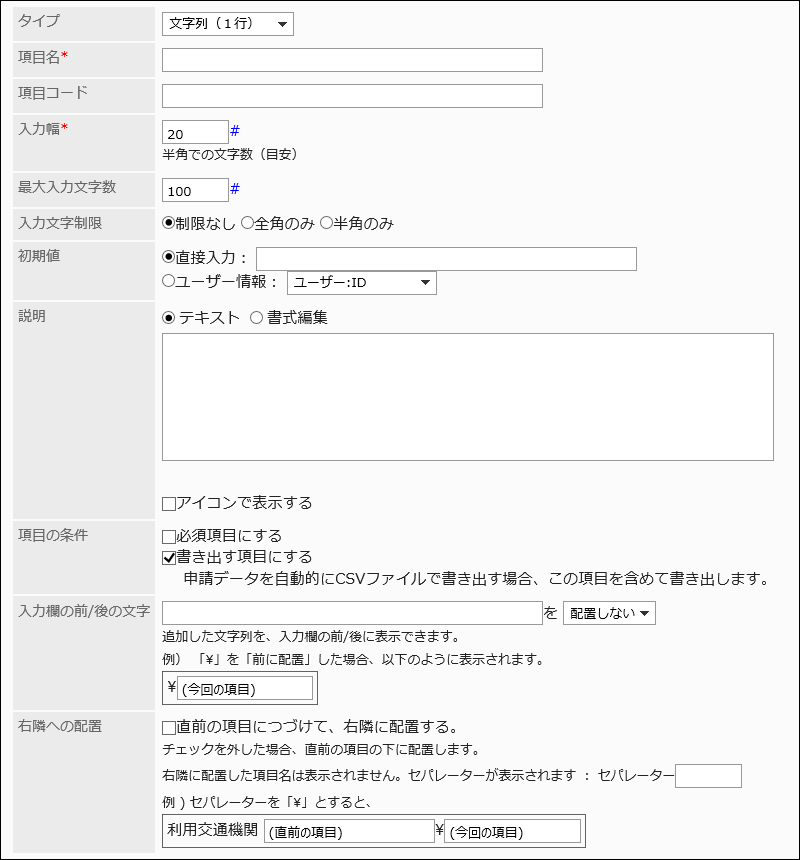
Task: Tick 直前の項目につづけて、右隣に配置する checkbox
Action: coord(169,727)
